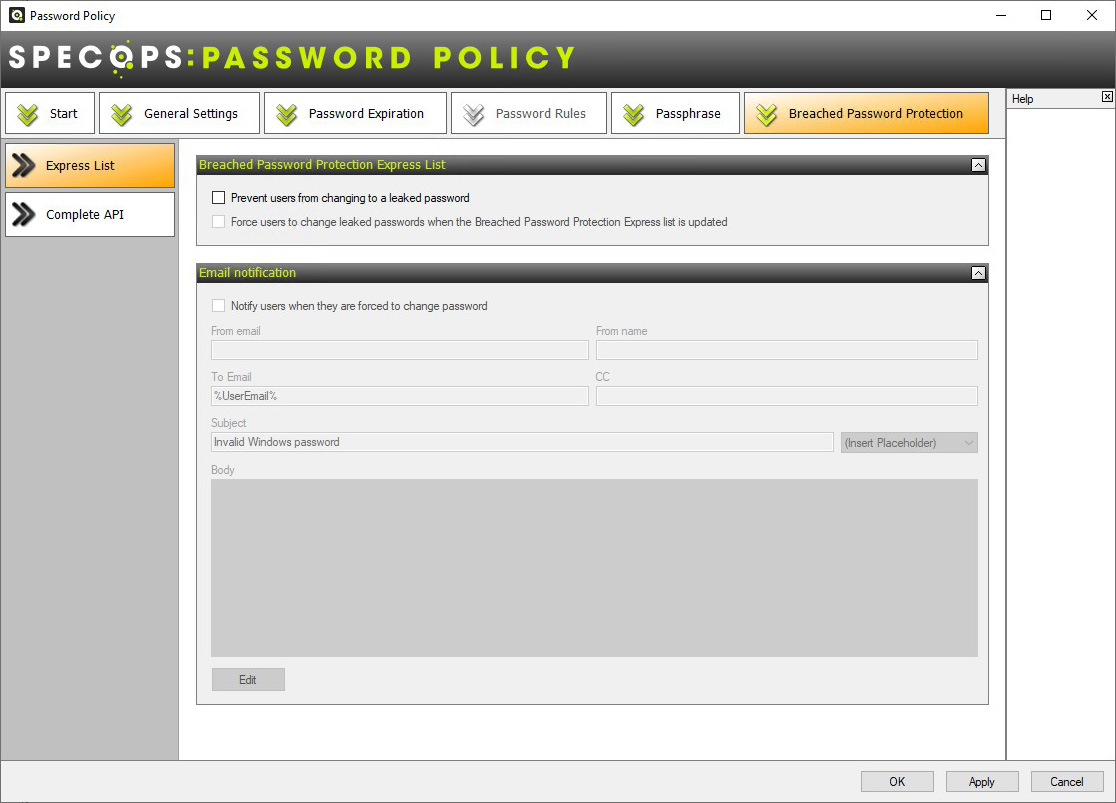Click the Express List arrow icon
The width and height of the screenshot is (1116, 803).
point(24,166)
